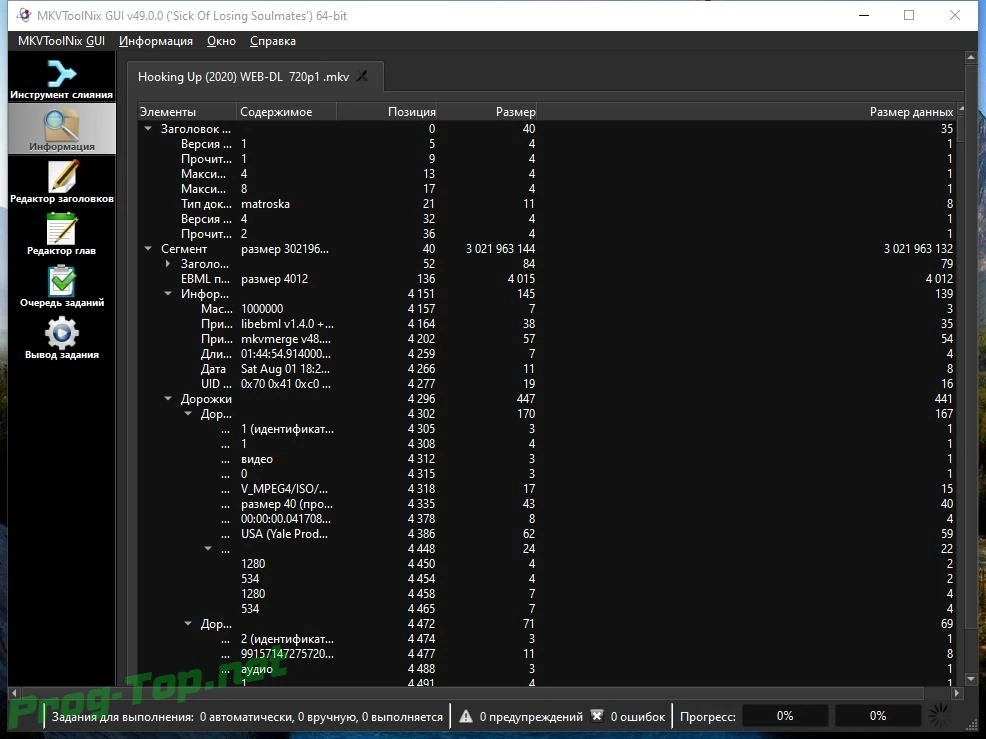Sort by the Размер данных column header
Viewport: 986px width, 739px height.
(746, 112)
